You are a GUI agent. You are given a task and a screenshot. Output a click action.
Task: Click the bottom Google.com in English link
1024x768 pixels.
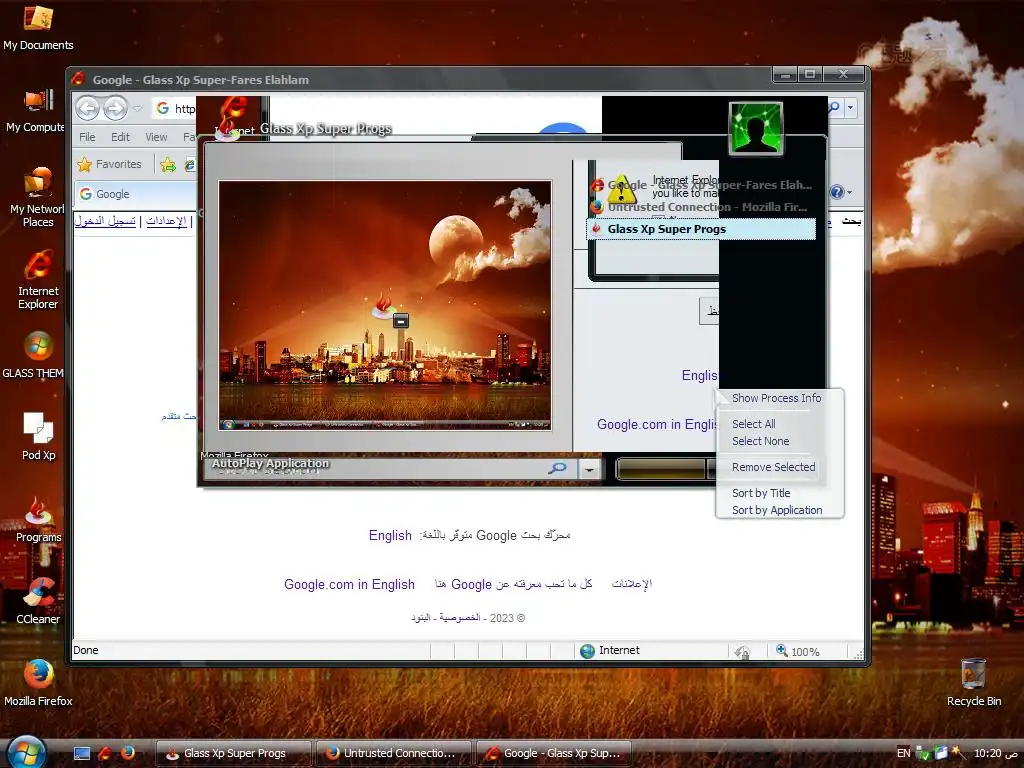click(349, 584)
